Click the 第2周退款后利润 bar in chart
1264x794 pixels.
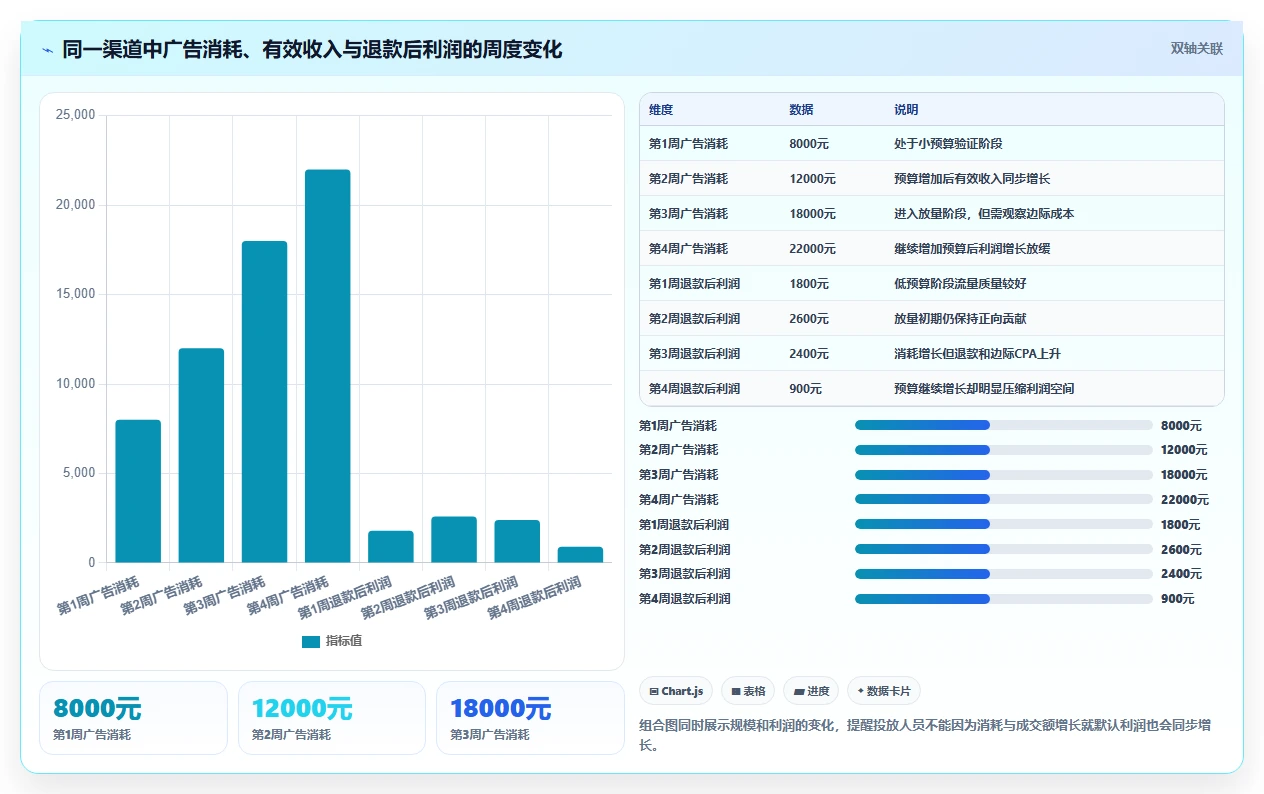click(454, 540)
